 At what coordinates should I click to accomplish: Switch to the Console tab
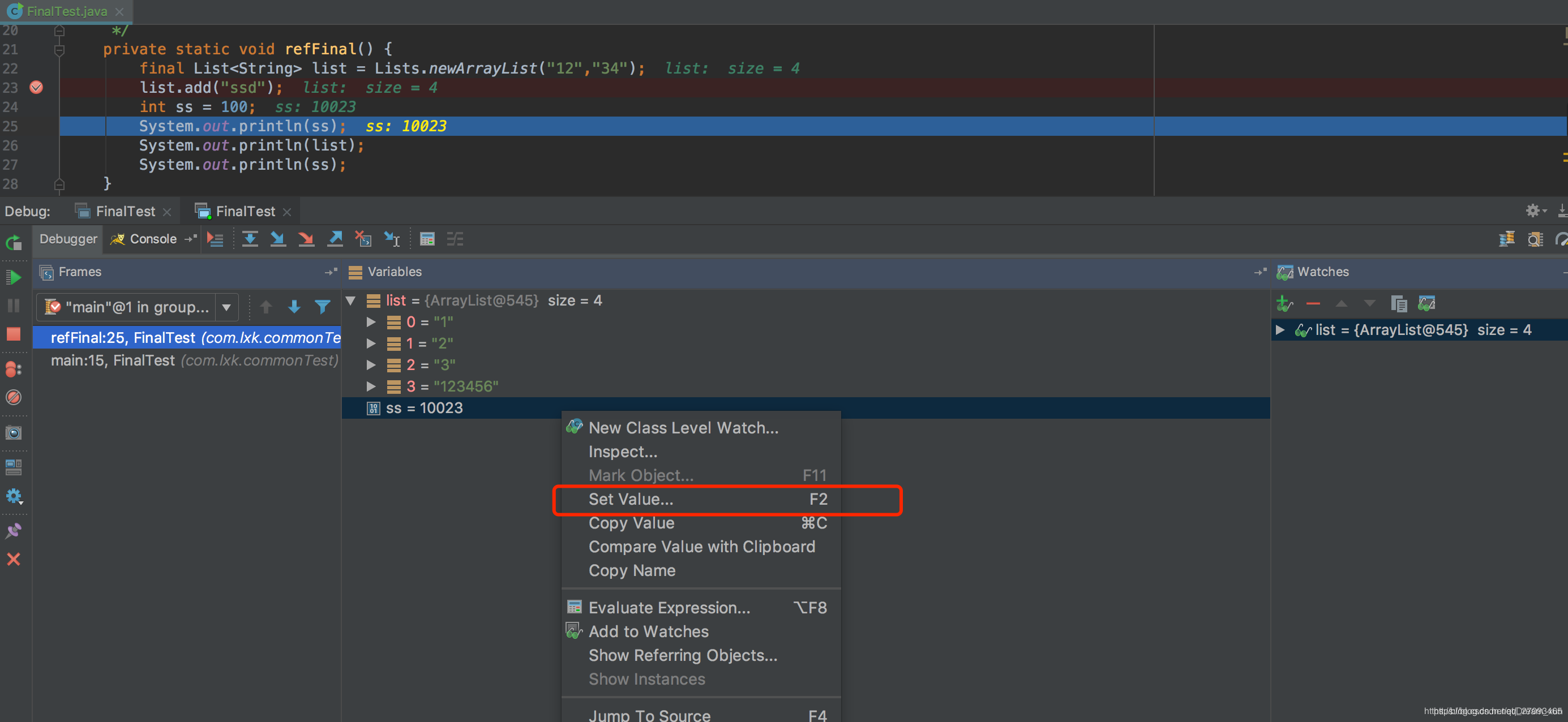pos(153,239)
